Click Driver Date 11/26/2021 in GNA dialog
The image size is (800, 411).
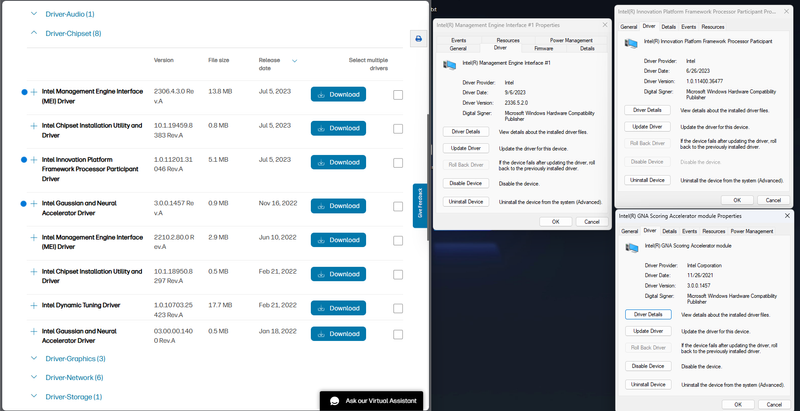coord(699,275)
